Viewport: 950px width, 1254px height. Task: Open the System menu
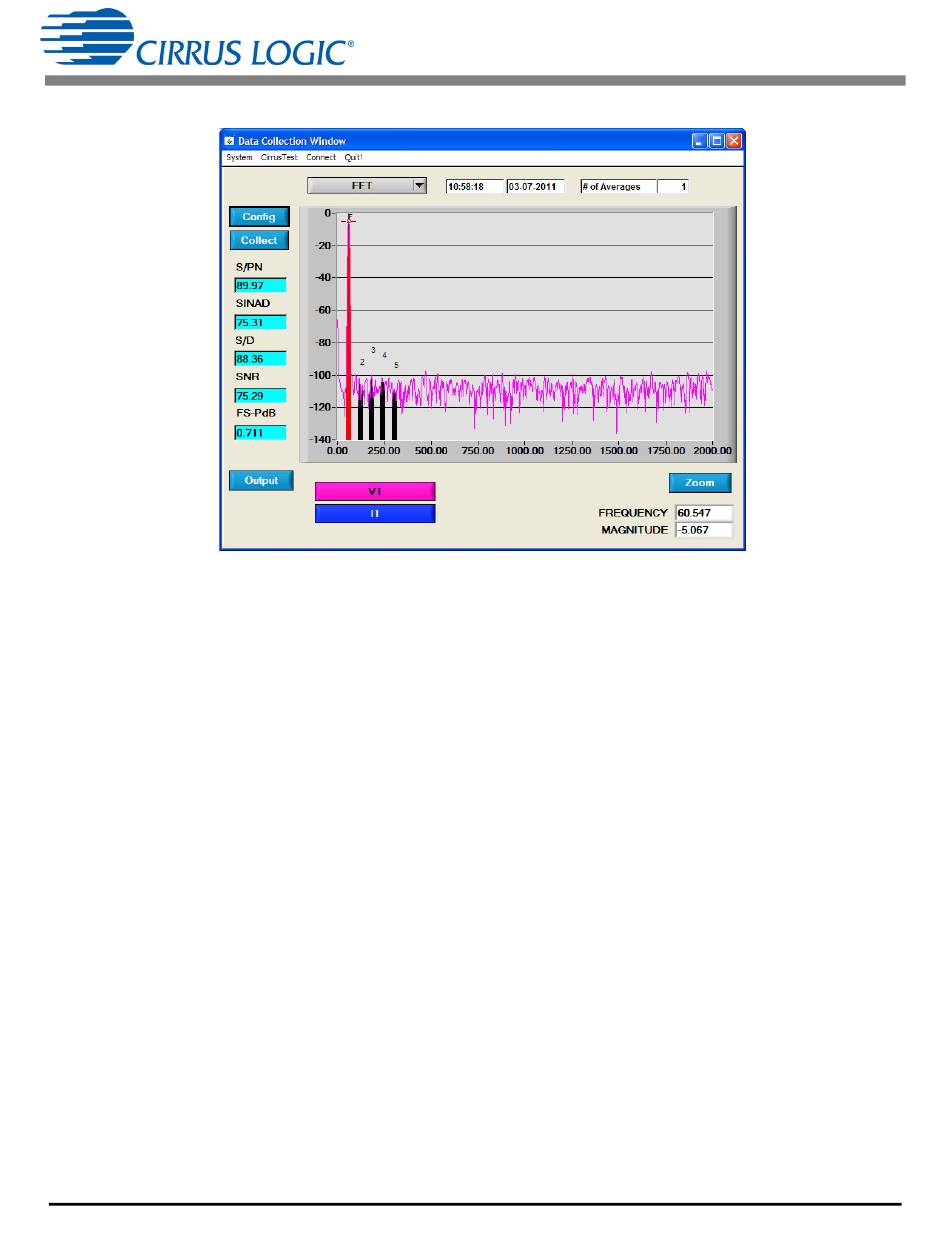239,158
